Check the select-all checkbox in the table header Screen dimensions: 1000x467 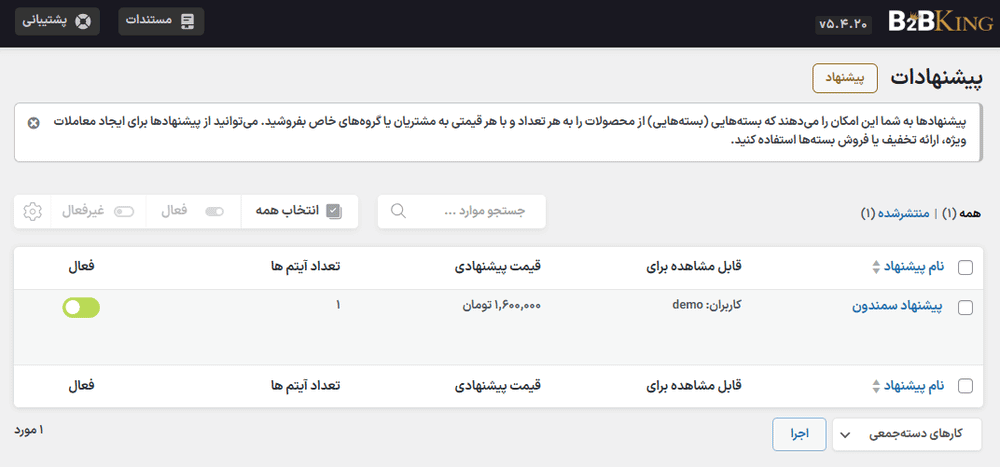tap(965, 267)
